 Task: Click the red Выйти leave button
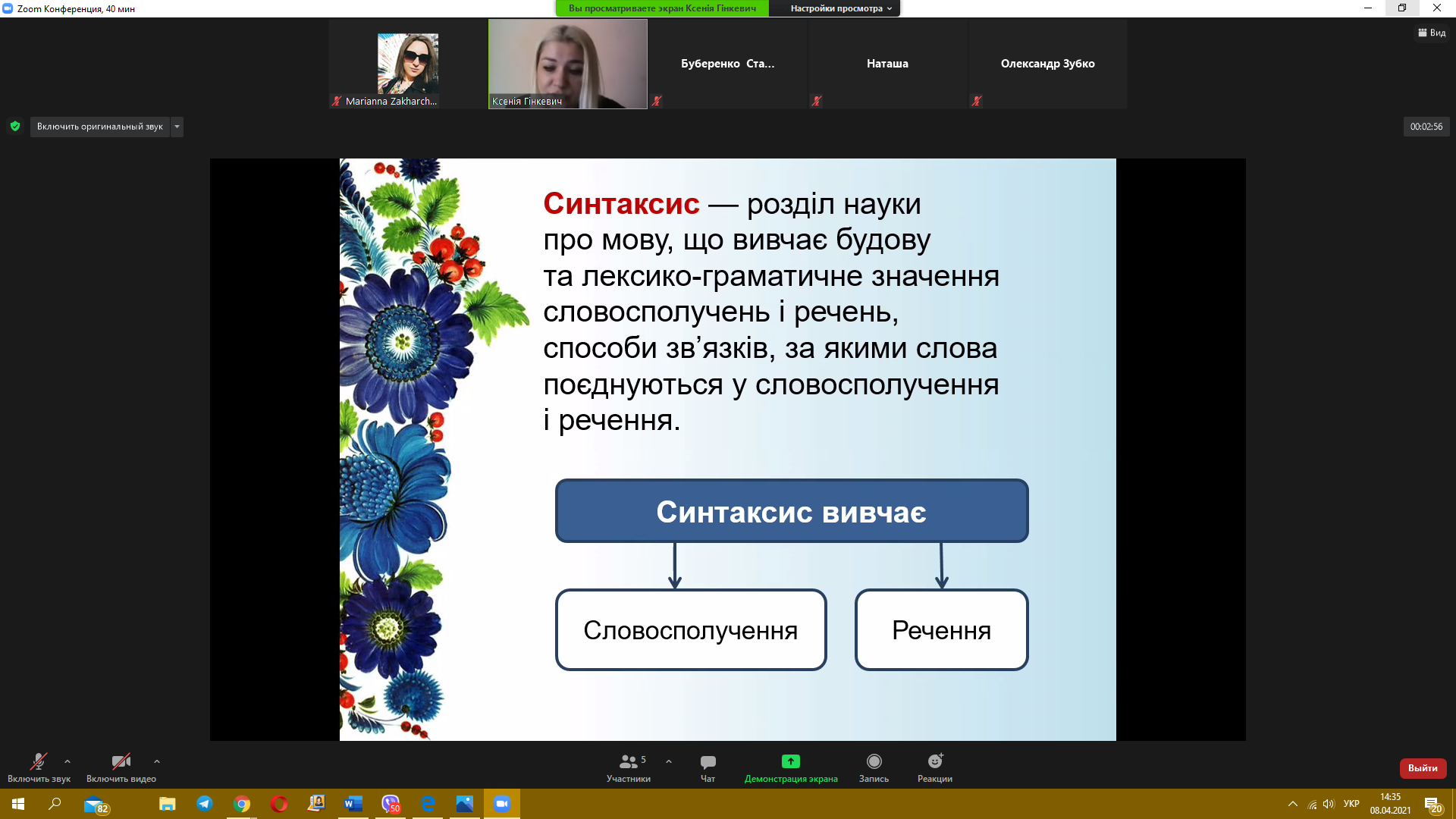click(1423, 768)
